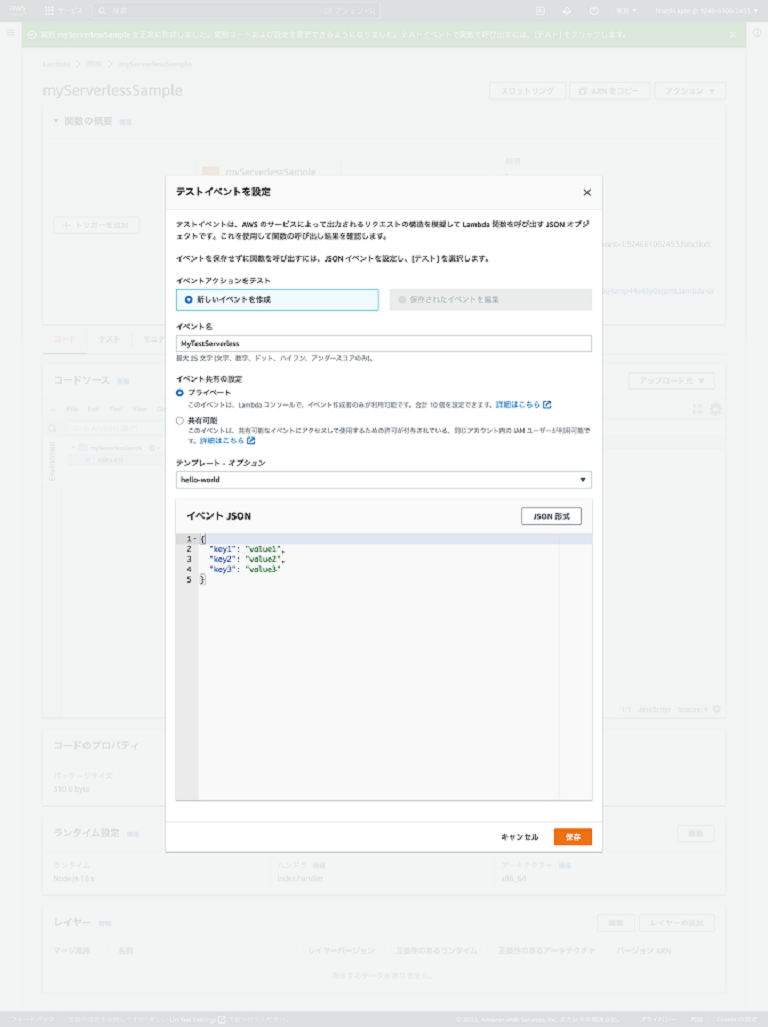768x1027 pixels.
Task: Click the console search box
Action: click(x=236, y=11)
